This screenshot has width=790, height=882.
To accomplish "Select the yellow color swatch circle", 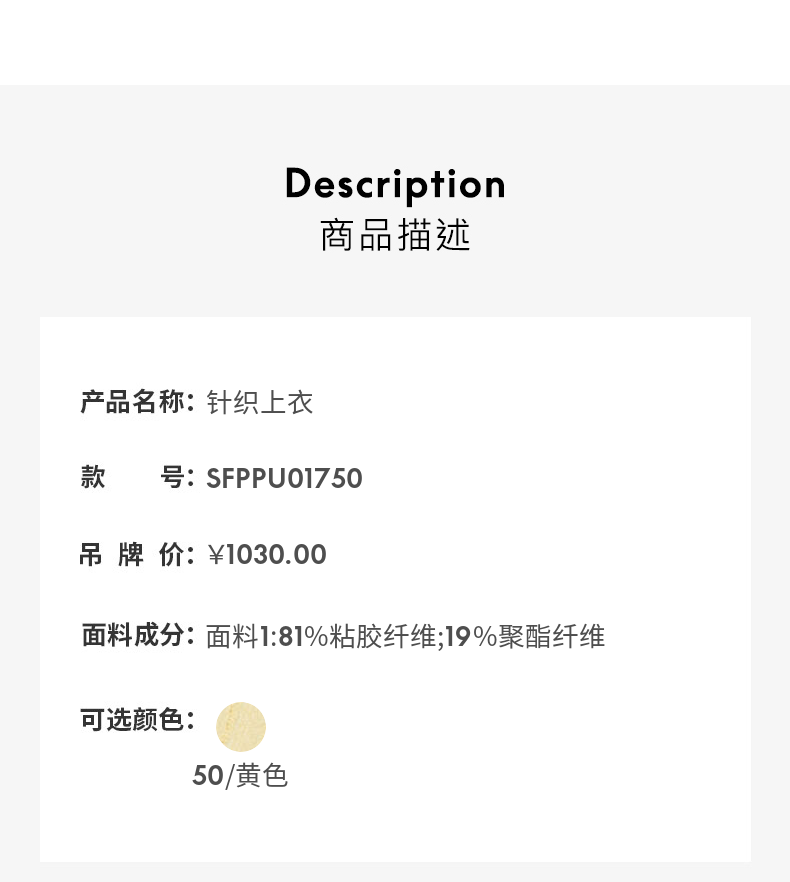I will (x=241, y=727).
